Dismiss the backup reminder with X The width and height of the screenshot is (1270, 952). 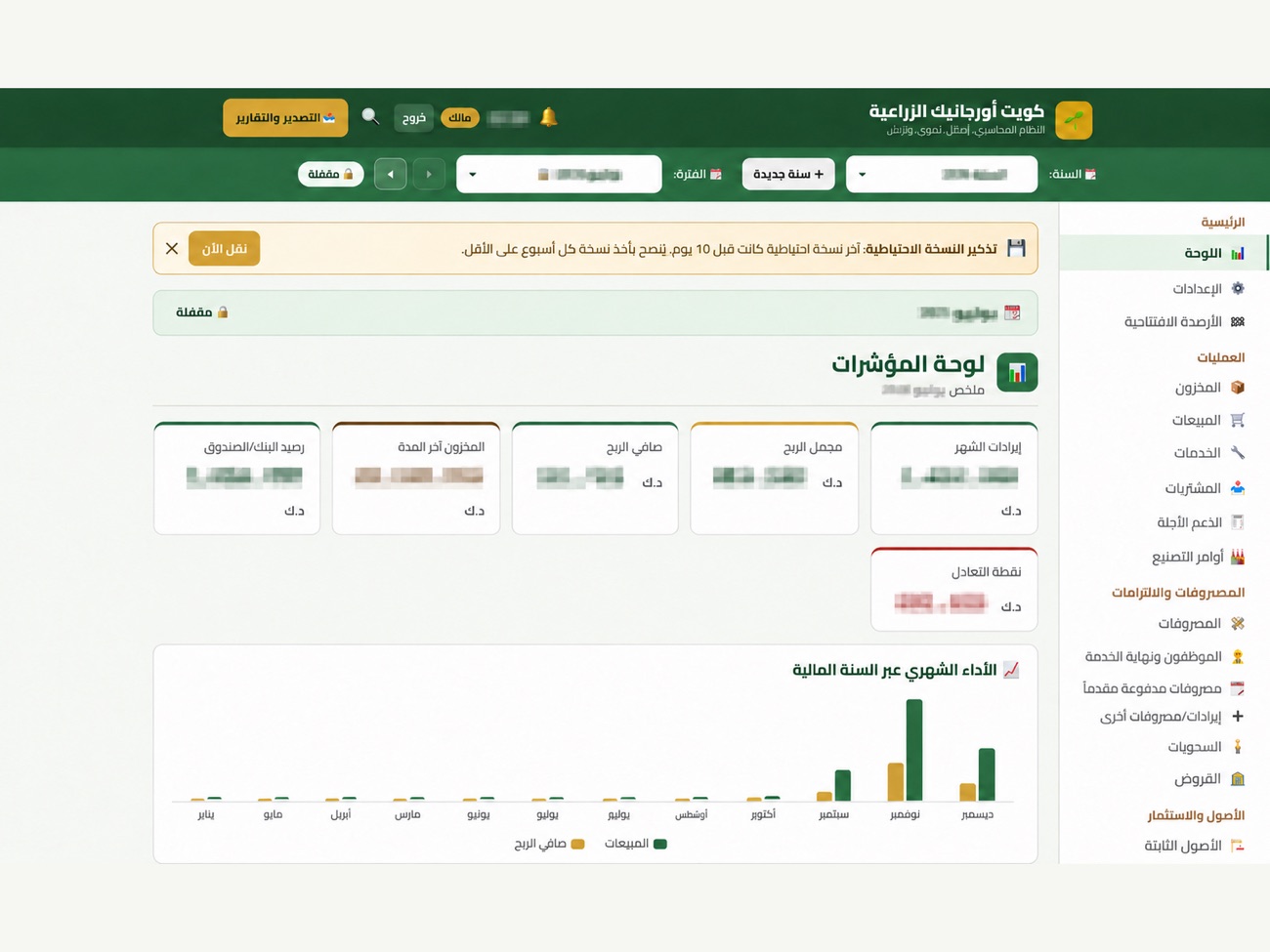172,248
